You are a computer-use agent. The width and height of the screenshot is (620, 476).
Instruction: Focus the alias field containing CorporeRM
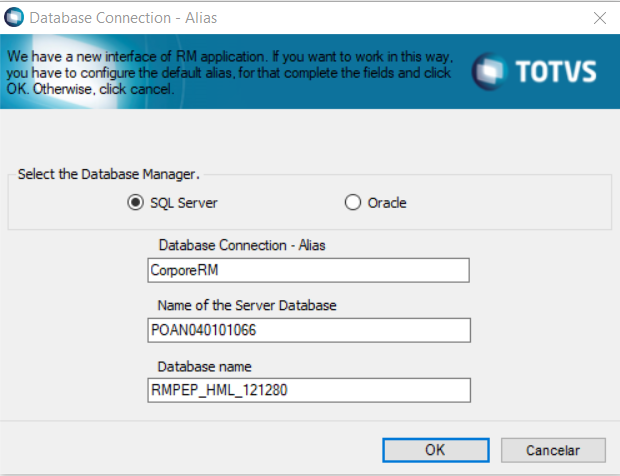point(308,270)
